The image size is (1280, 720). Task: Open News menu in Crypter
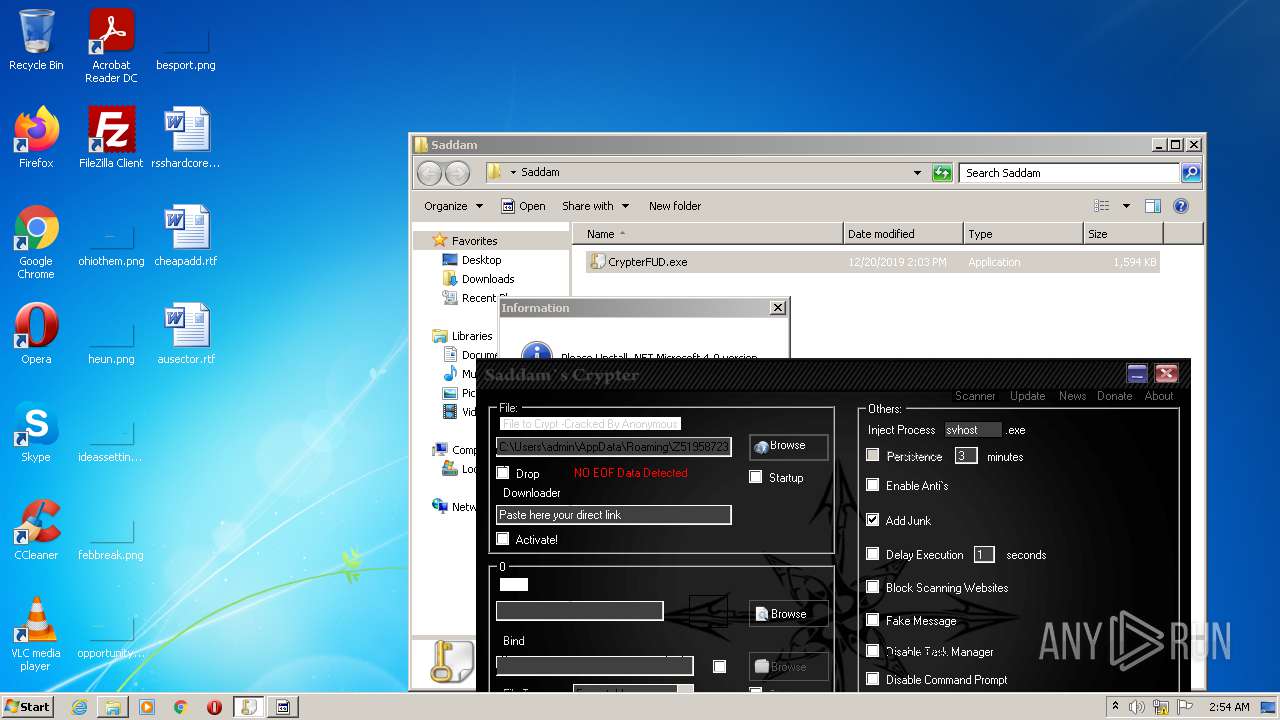(1072, 396)
